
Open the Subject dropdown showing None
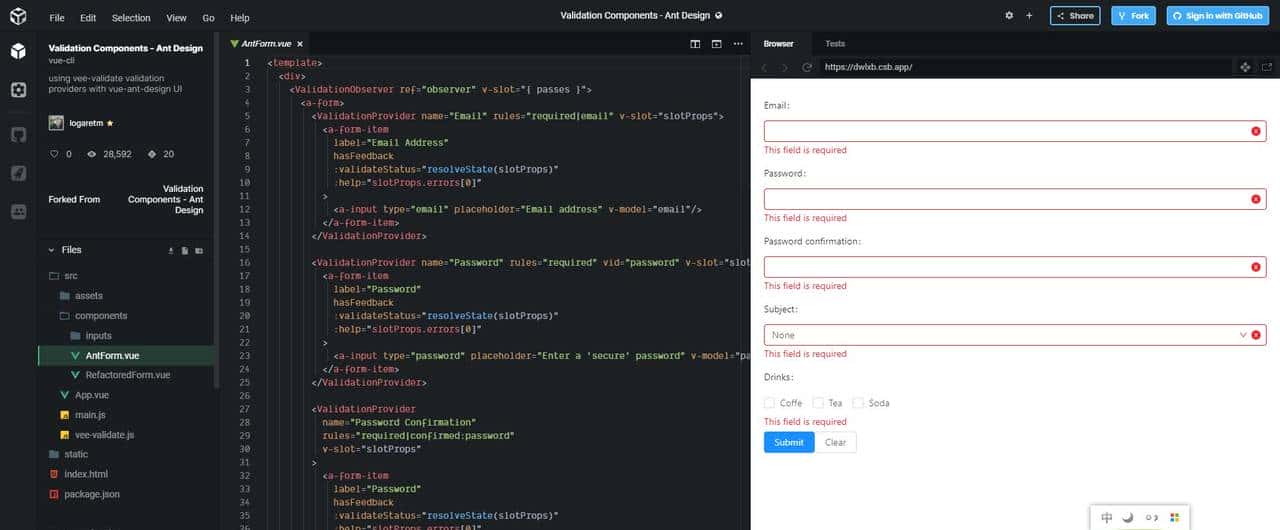click(x=1015, y=335)
